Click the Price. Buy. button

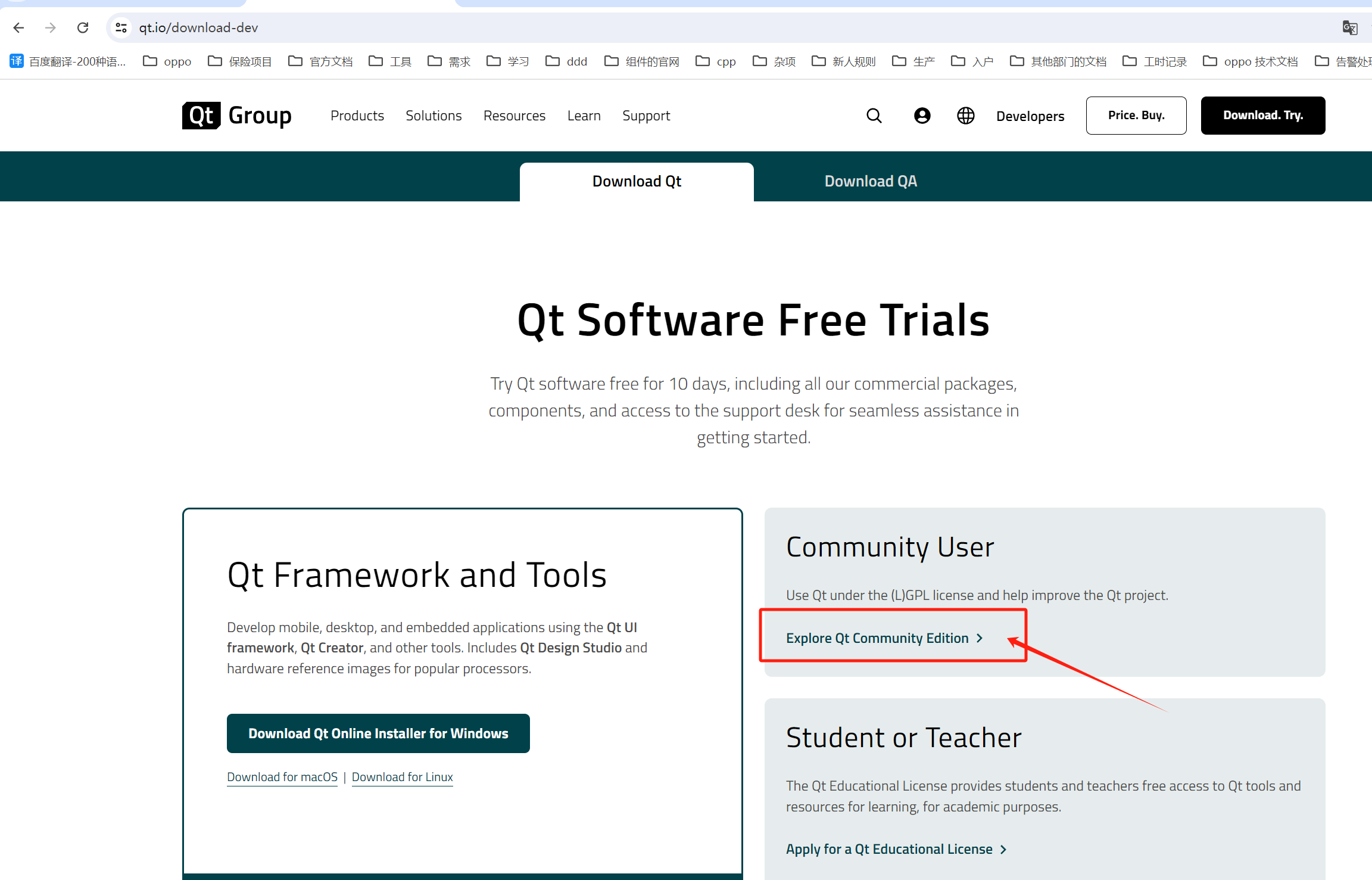click(1136, 116)
